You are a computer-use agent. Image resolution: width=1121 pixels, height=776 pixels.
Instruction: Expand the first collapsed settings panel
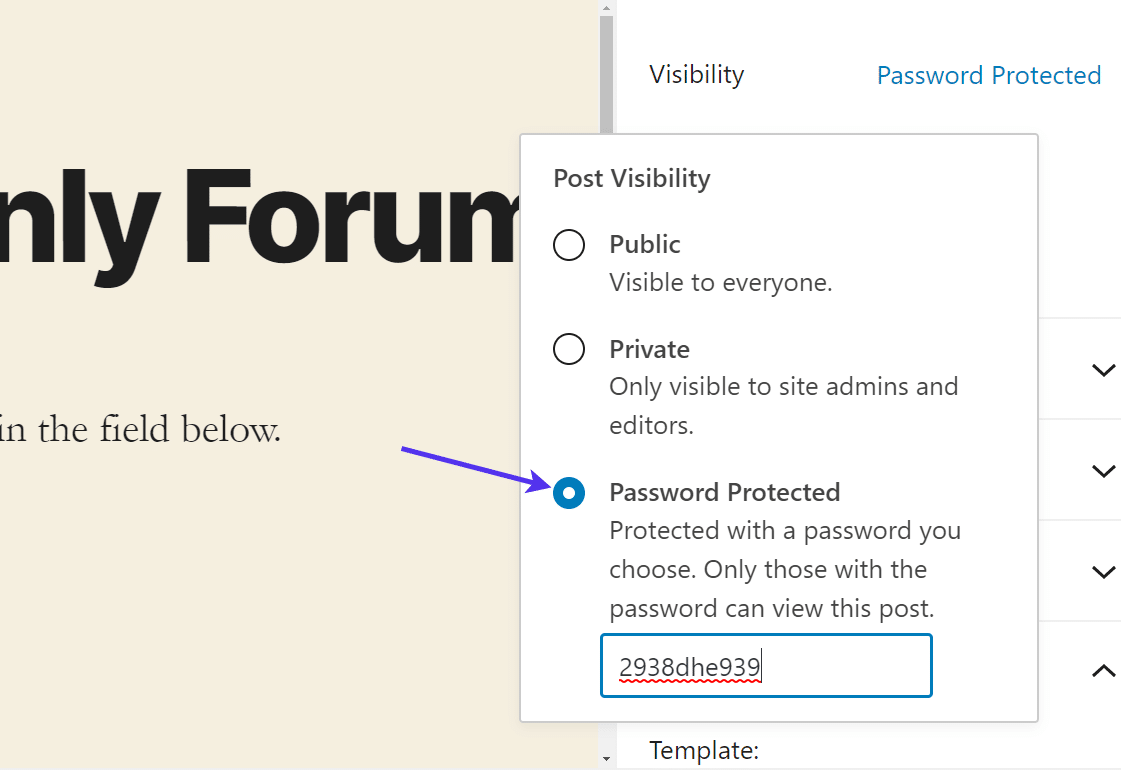coord(1103,370)
